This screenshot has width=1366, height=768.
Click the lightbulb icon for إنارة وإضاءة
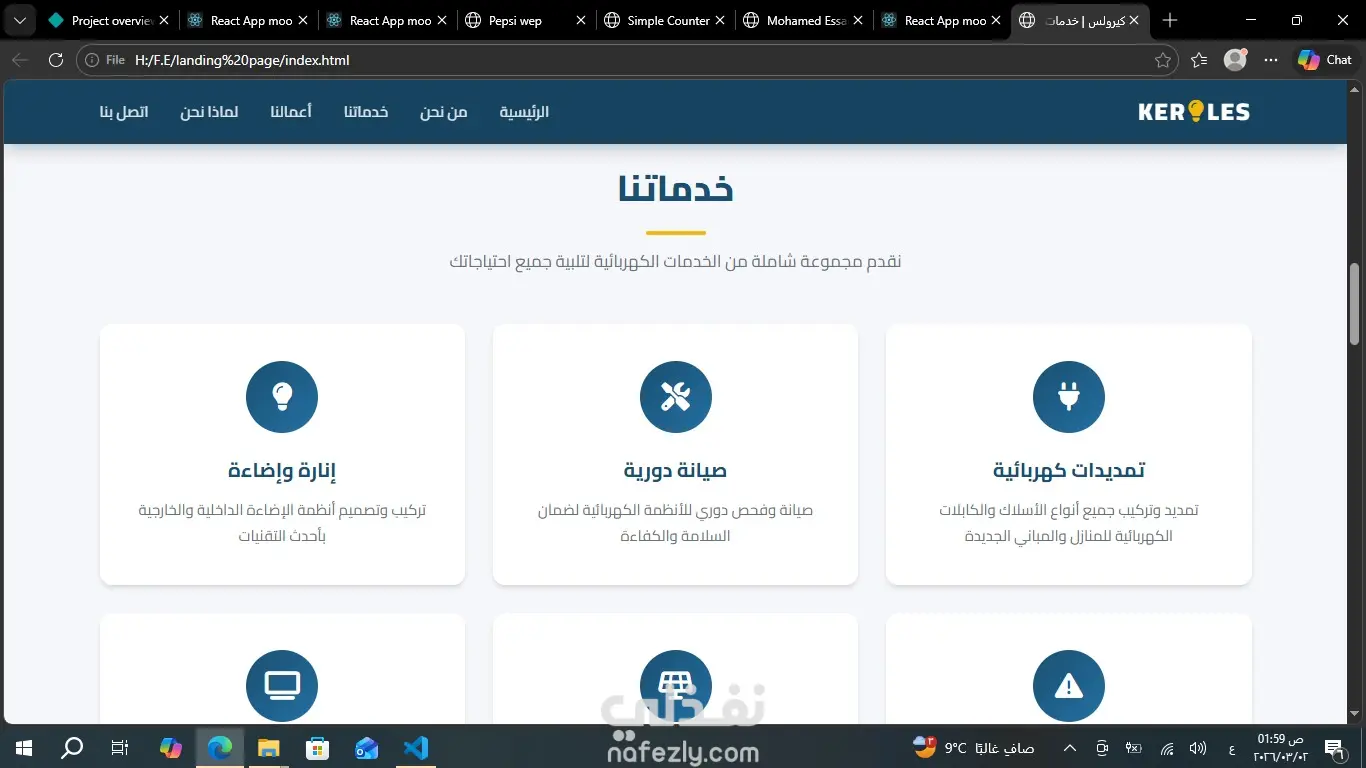click(282, 397)
